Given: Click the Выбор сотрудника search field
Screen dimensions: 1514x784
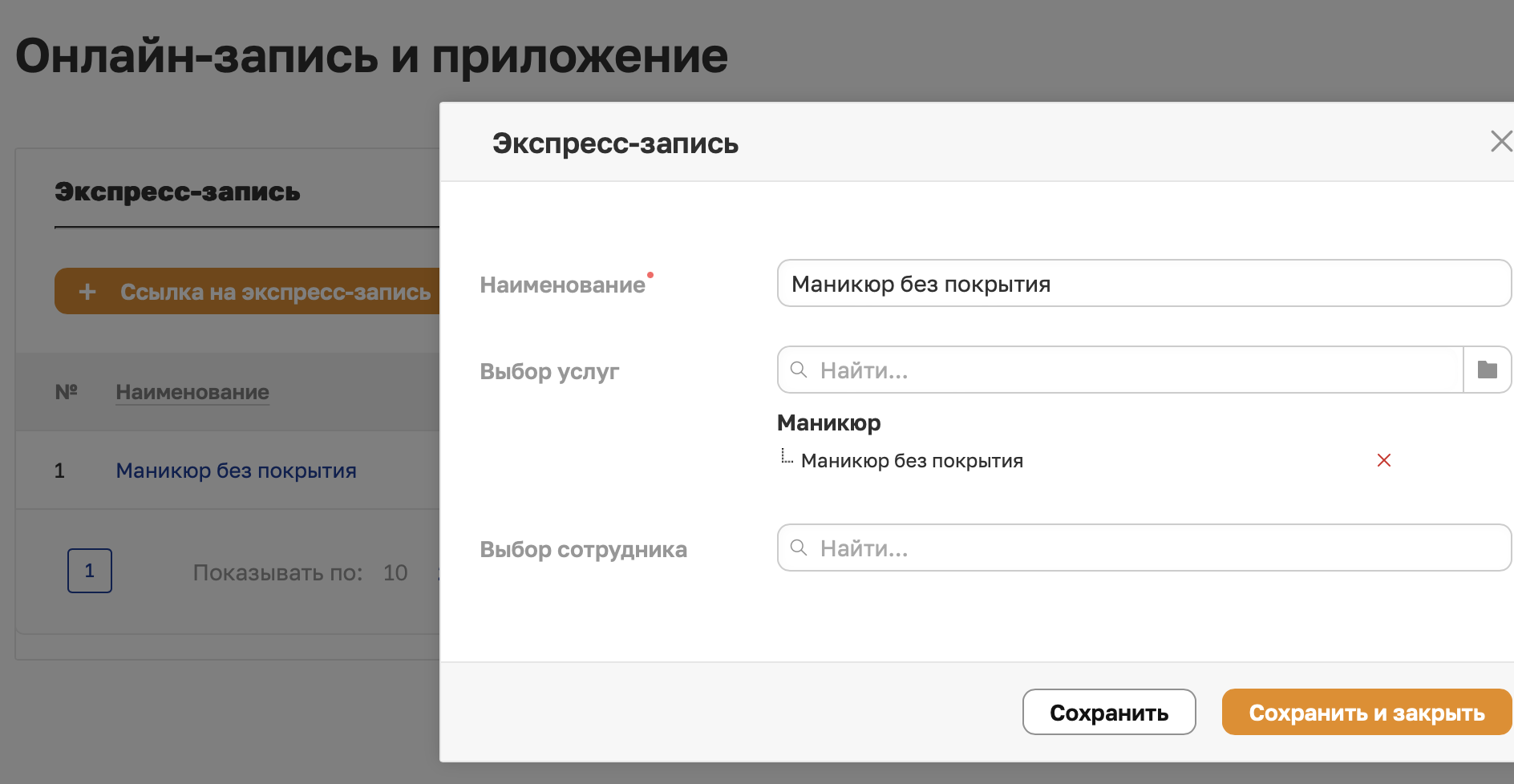Looking at the screenshot, I should (1144, 548).
